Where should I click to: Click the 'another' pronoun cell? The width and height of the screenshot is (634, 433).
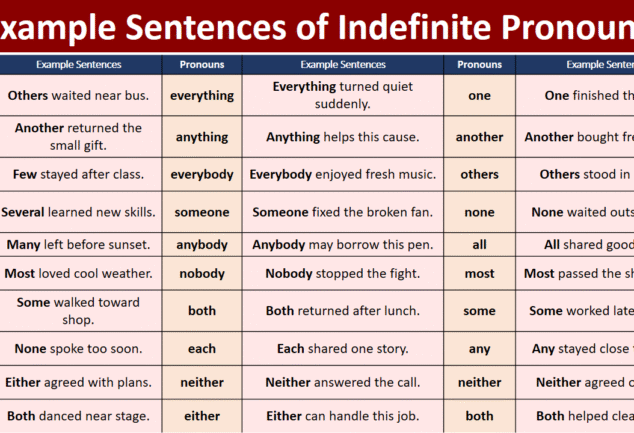pyautogui.click(x=480, y=137)
